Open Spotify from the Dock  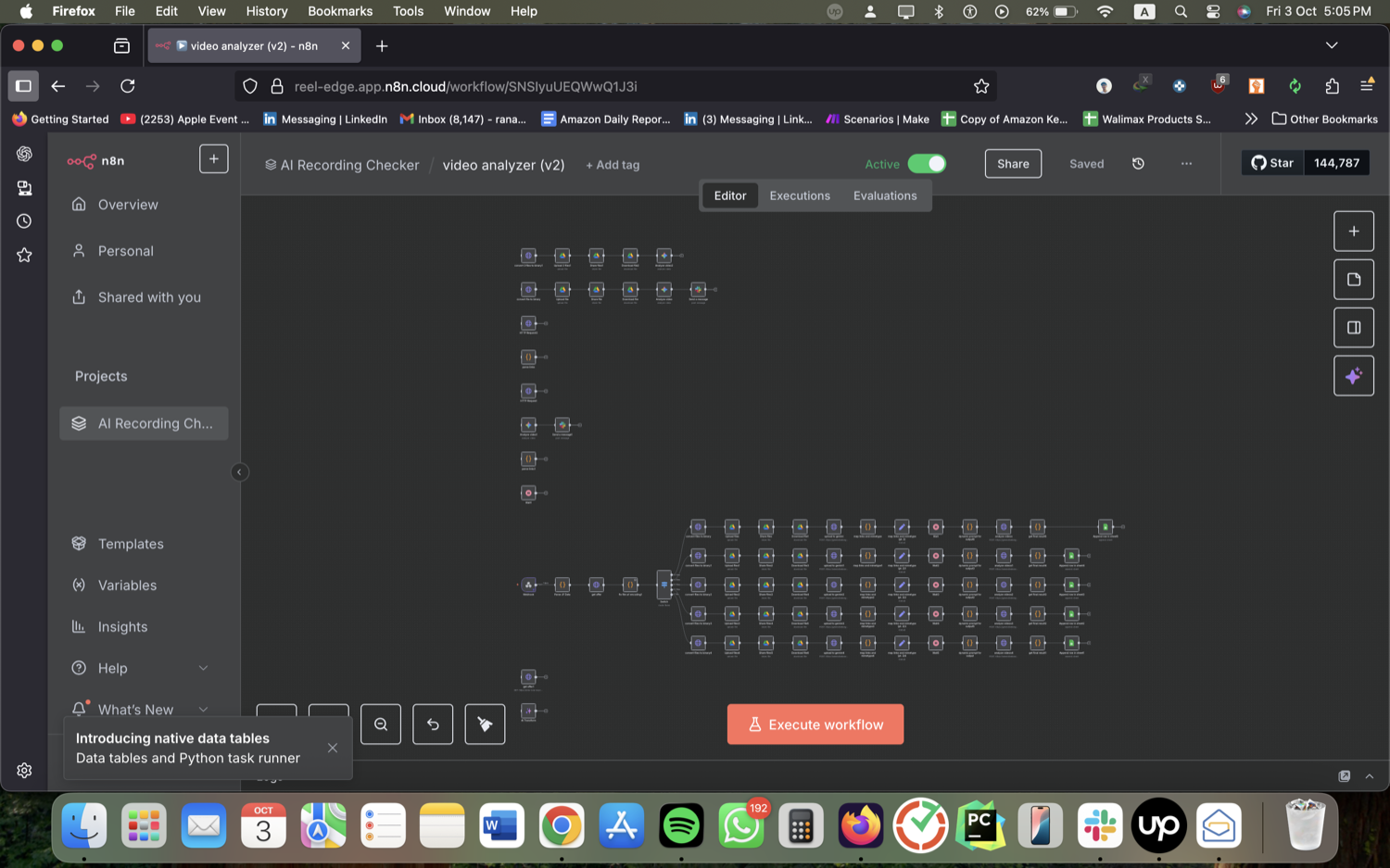[x=681, y=825]
